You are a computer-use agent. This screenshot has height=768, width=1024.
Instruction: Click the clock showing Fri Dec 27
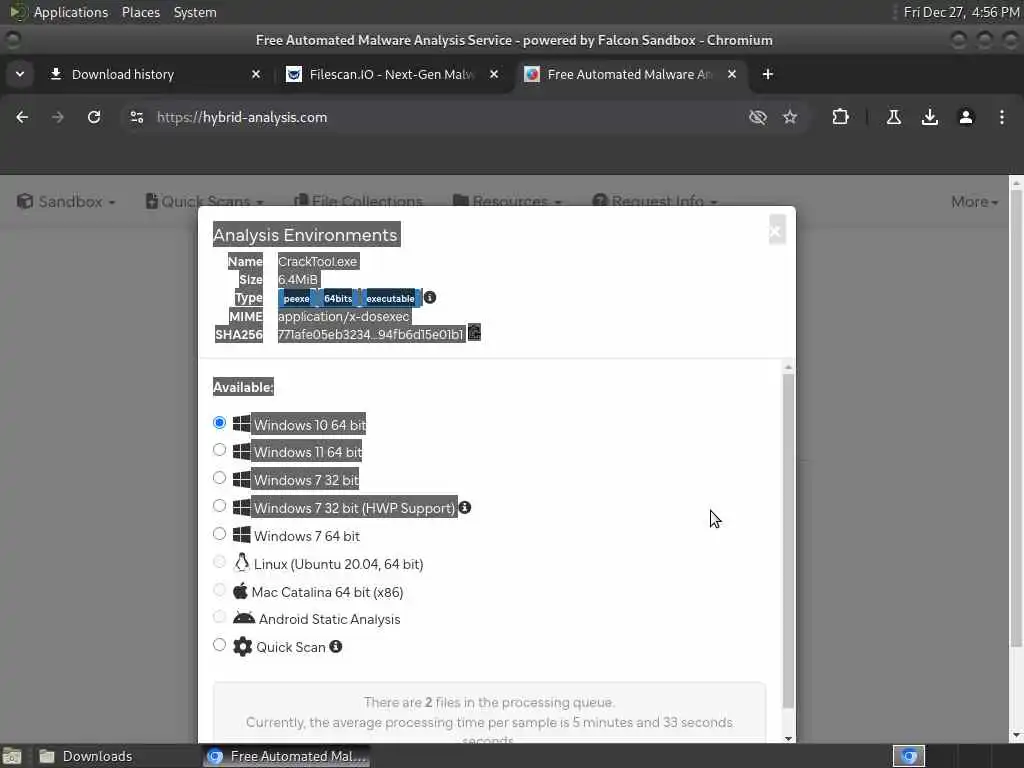(961, 12)
